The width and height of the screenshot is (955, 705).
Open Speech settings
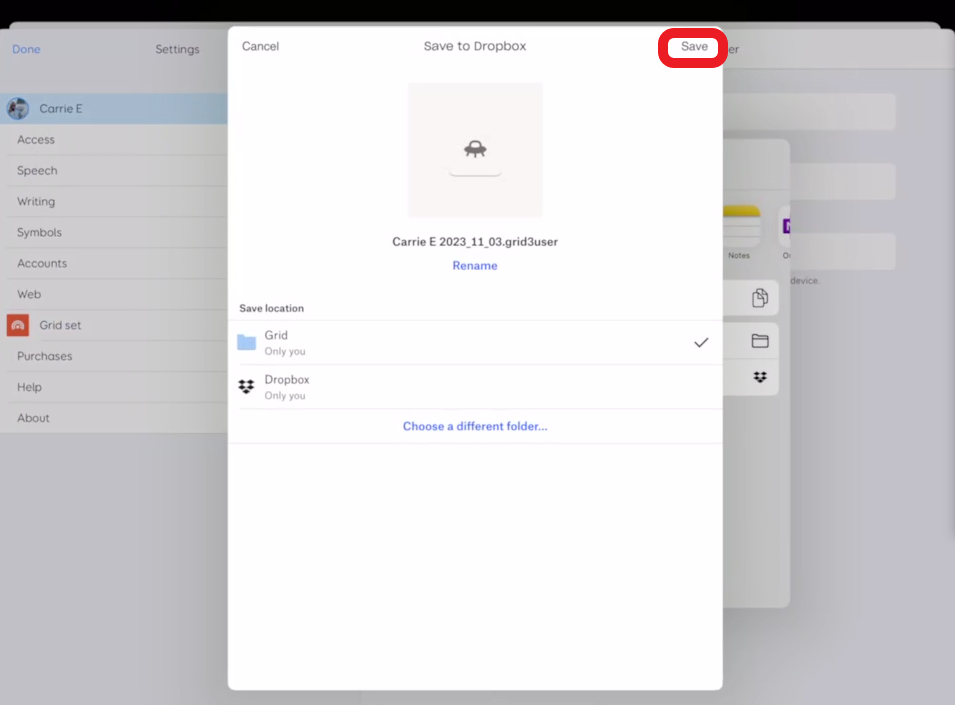click(114, 170)
